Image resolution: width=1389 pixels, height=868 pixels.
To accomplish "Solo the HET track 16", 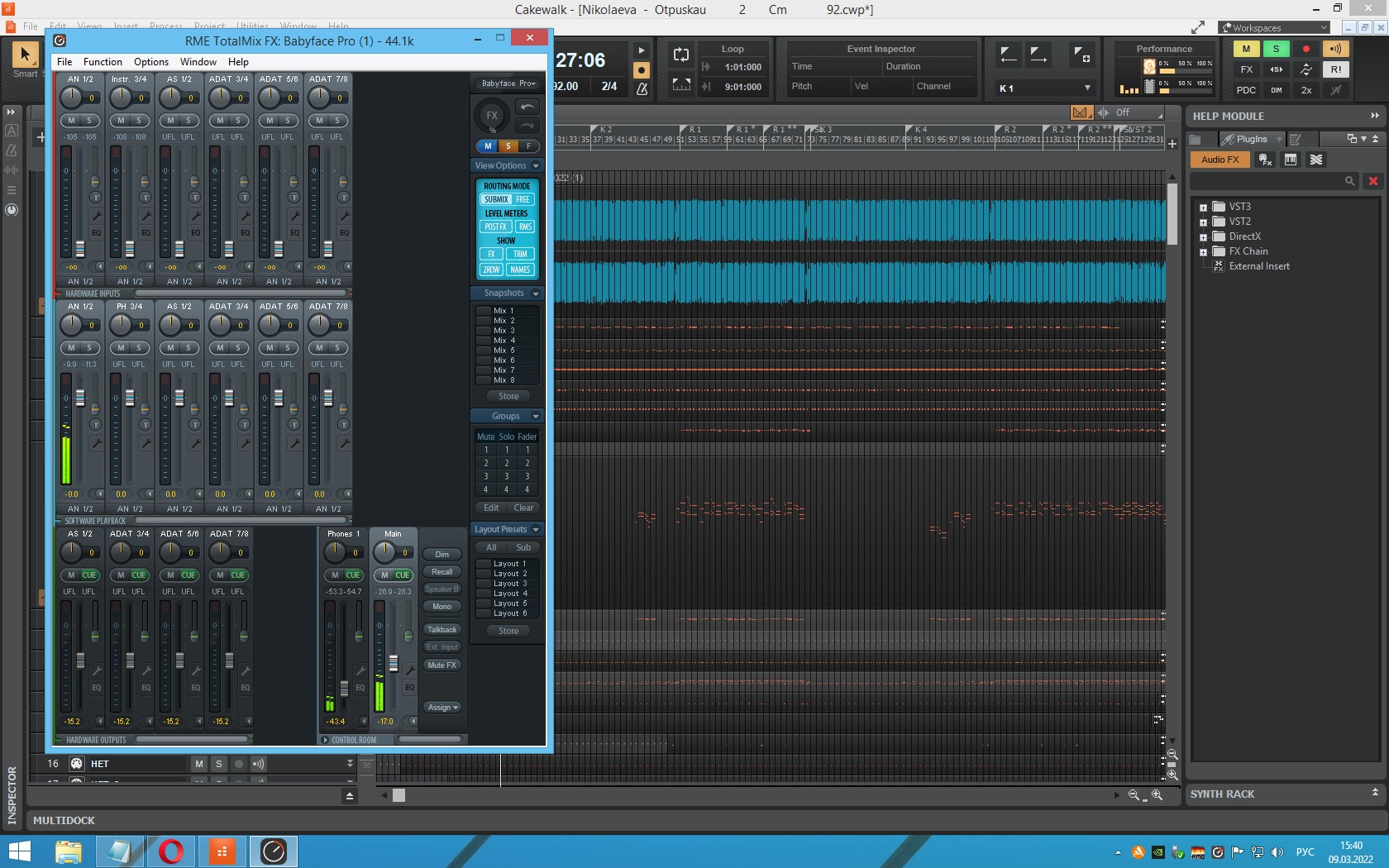I will pyautogui.click(x=219, y=764).
